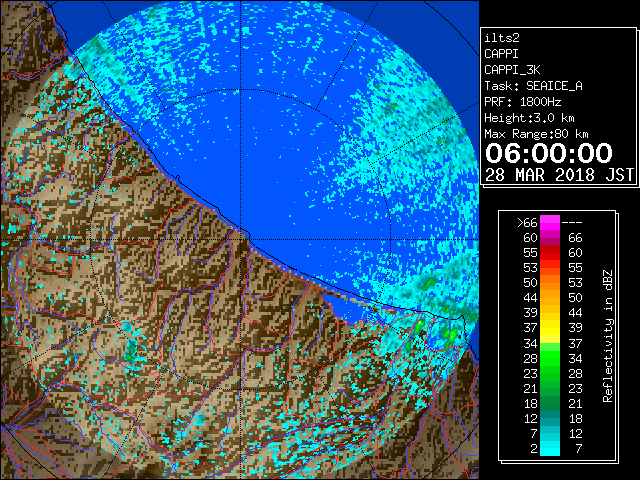Screen dimensions: 640x480
Task: Select the bright green 28–34 dBZ swatch
Action: pyautogui.click(x=550, y=358)
